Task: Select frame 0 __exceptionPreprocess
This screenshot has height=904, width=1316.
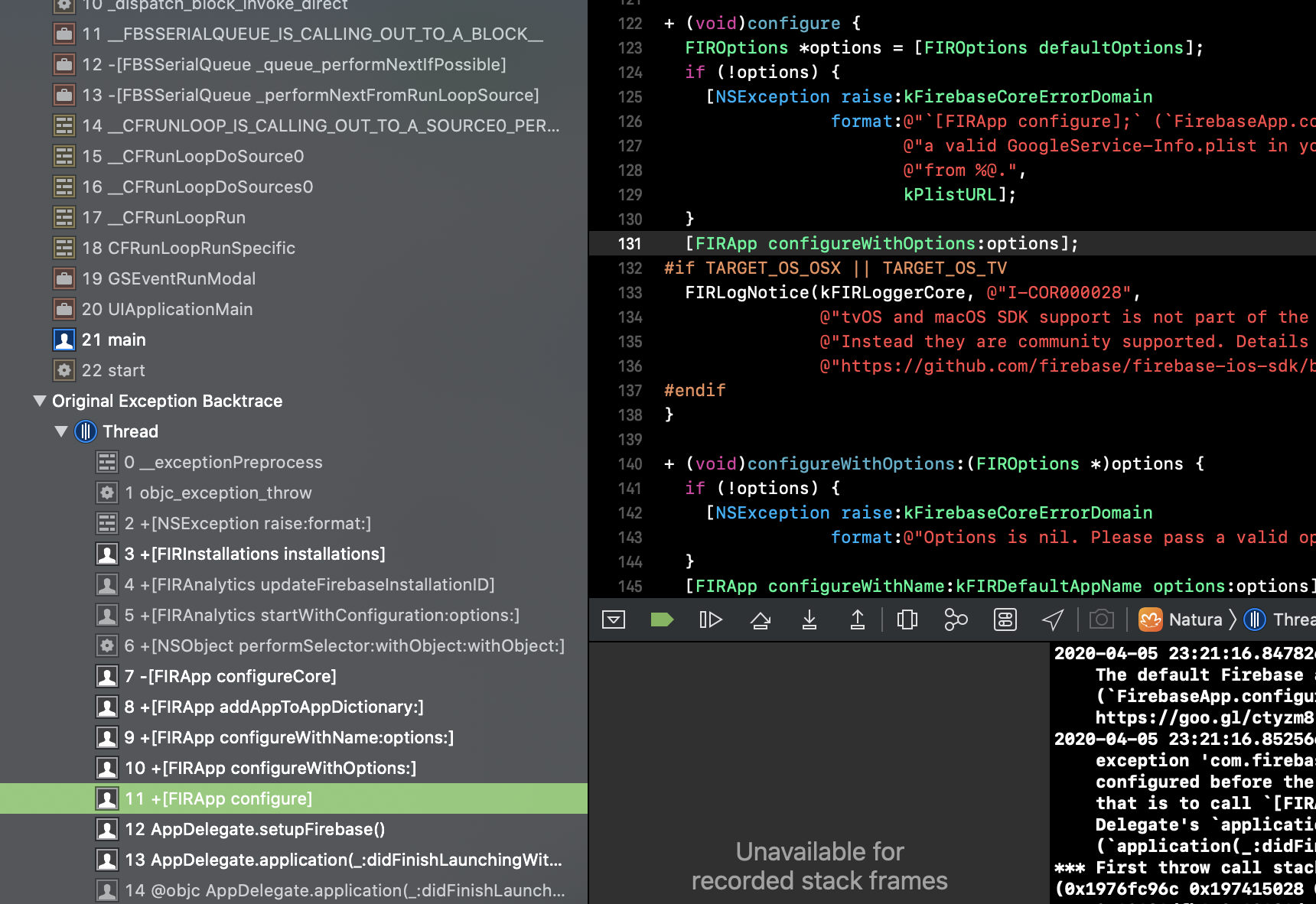Action: click(x=294, y=462)
